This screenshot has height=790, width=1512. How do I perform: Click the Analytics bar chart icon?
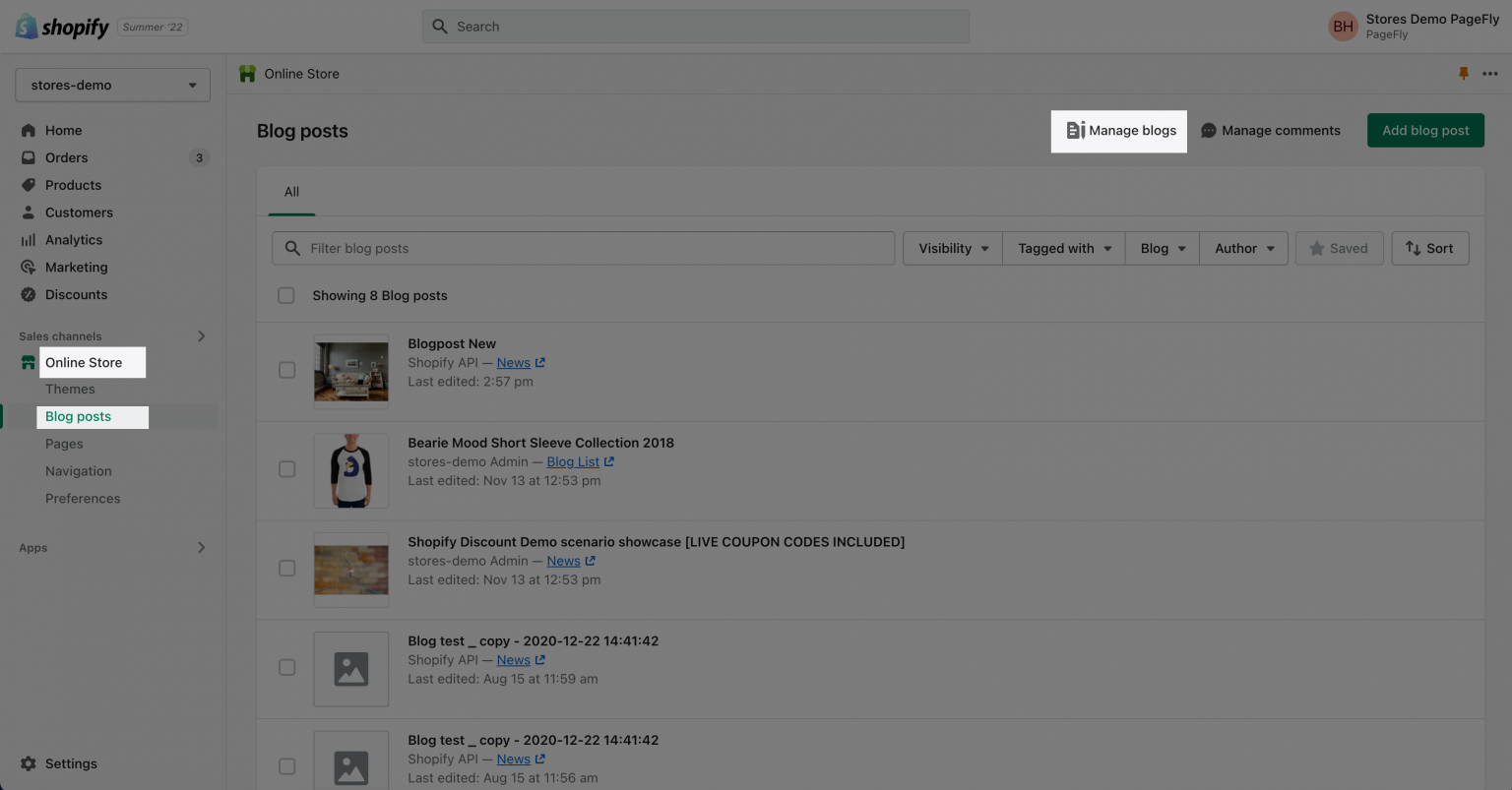click(29, 240)
